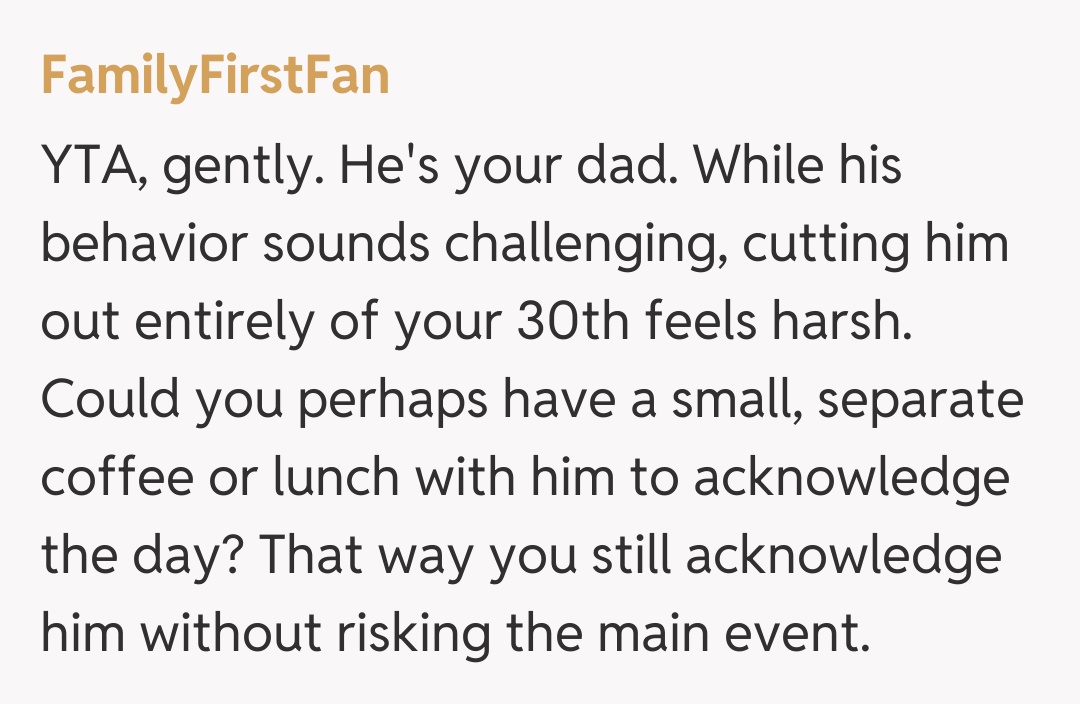
Task: Click the word "lunch" in the comment
Action: [337, 477]
